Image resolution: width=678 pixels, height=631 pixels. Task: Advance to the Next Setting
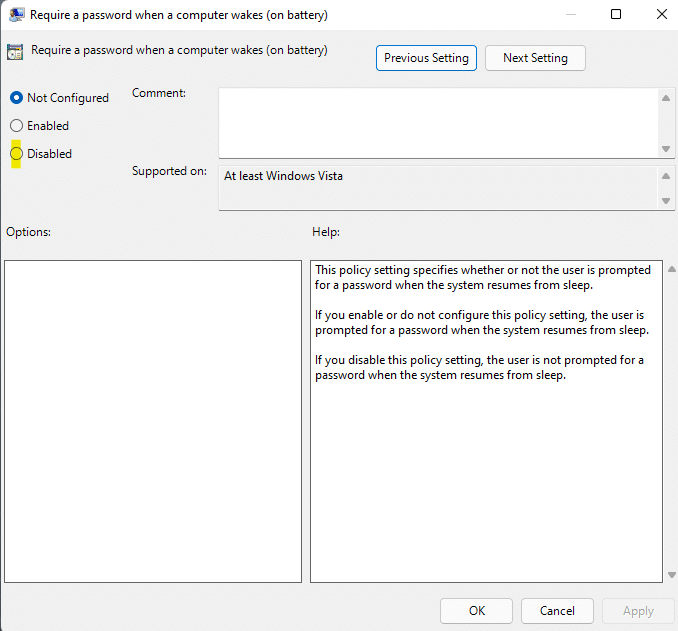coord(535,58)
